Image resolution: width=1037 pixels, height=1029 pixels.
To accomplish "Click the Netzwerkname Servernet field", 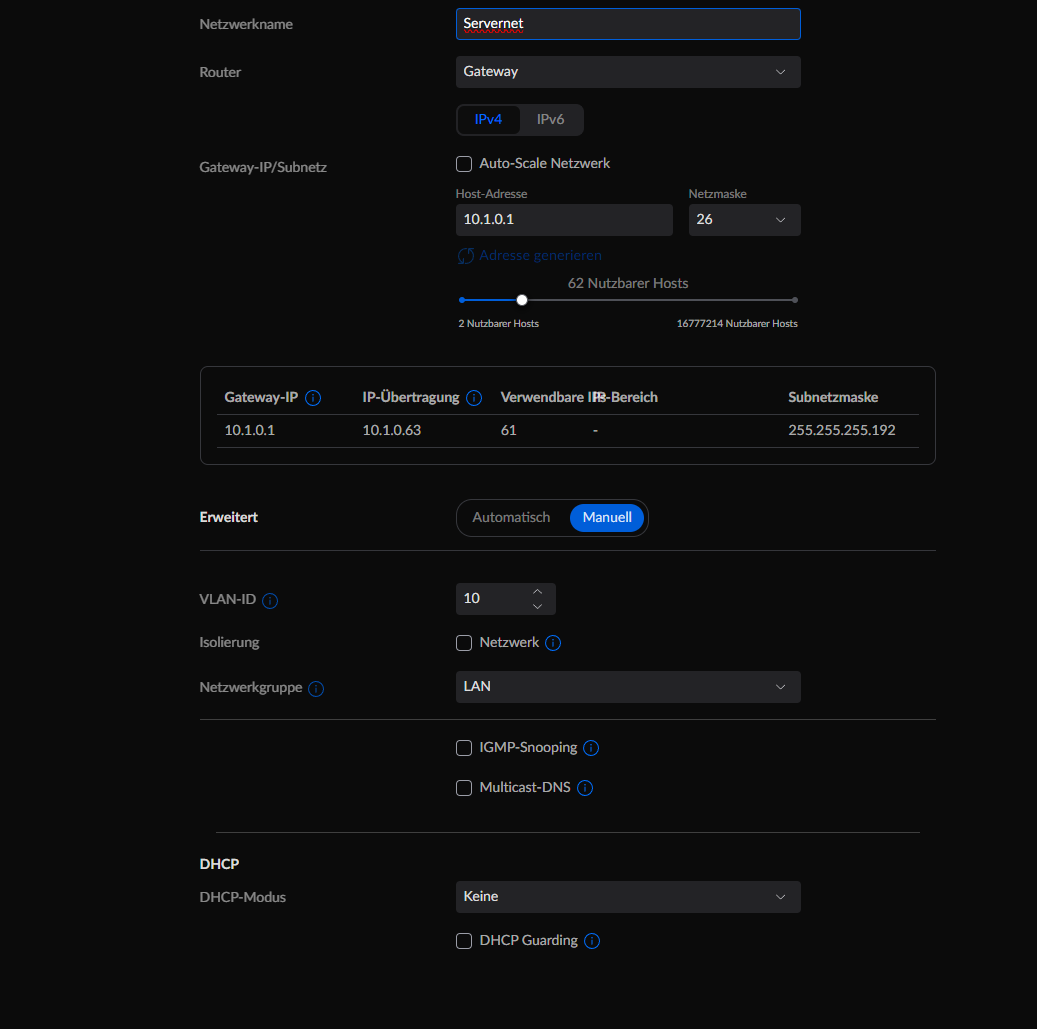I will (x=628, y=24).
